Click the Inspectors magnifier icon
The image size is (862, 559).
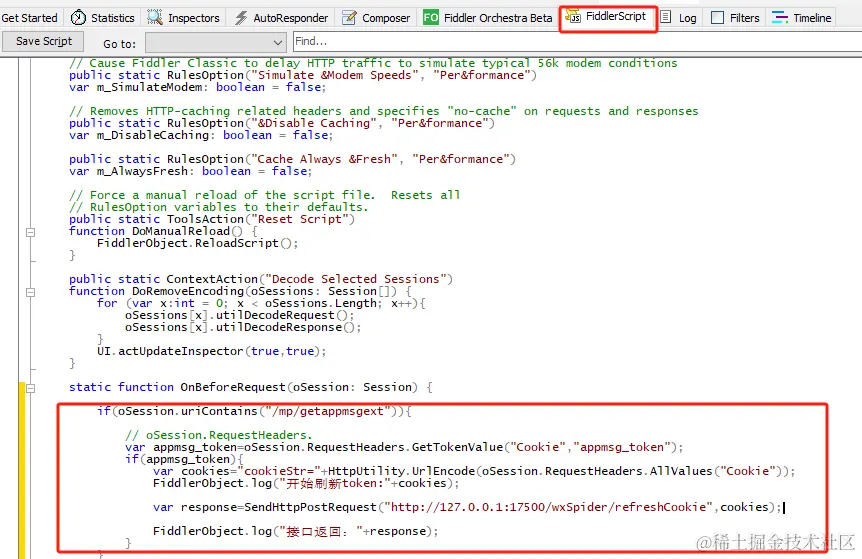pos(155,18)
